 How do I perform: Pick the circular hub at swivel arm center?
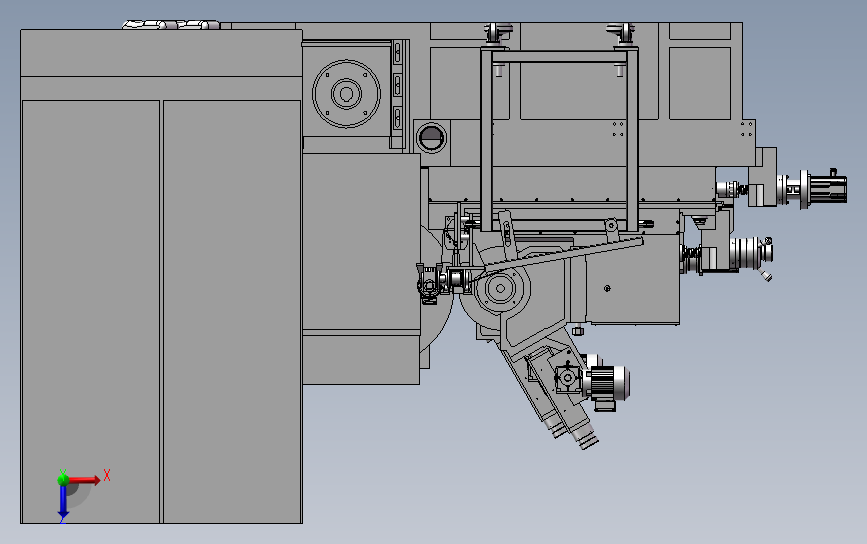pos(500,289)
